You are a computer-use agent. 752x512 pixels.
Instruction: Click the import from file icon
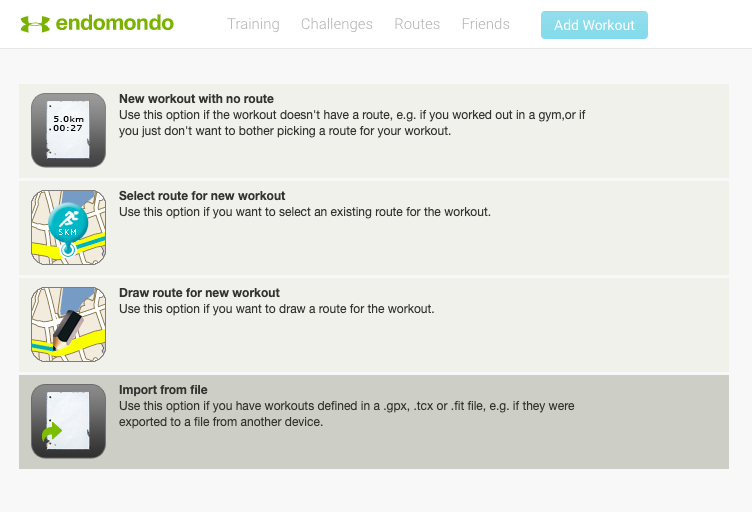click(x=68, y=421)
